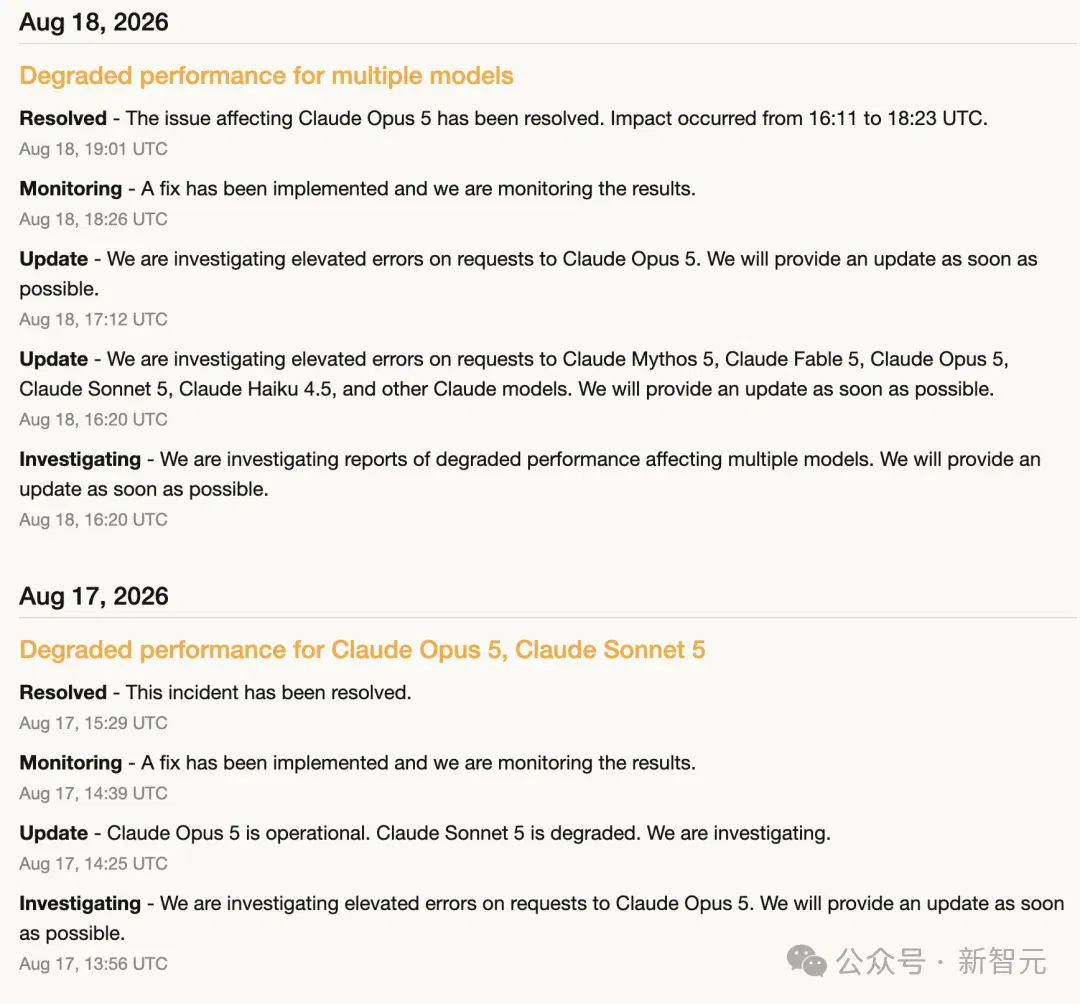Click the Aug 18, 19:01 UTC timestamp
This screenshot has height=1004, width=1080.
[x=94, y=149]
